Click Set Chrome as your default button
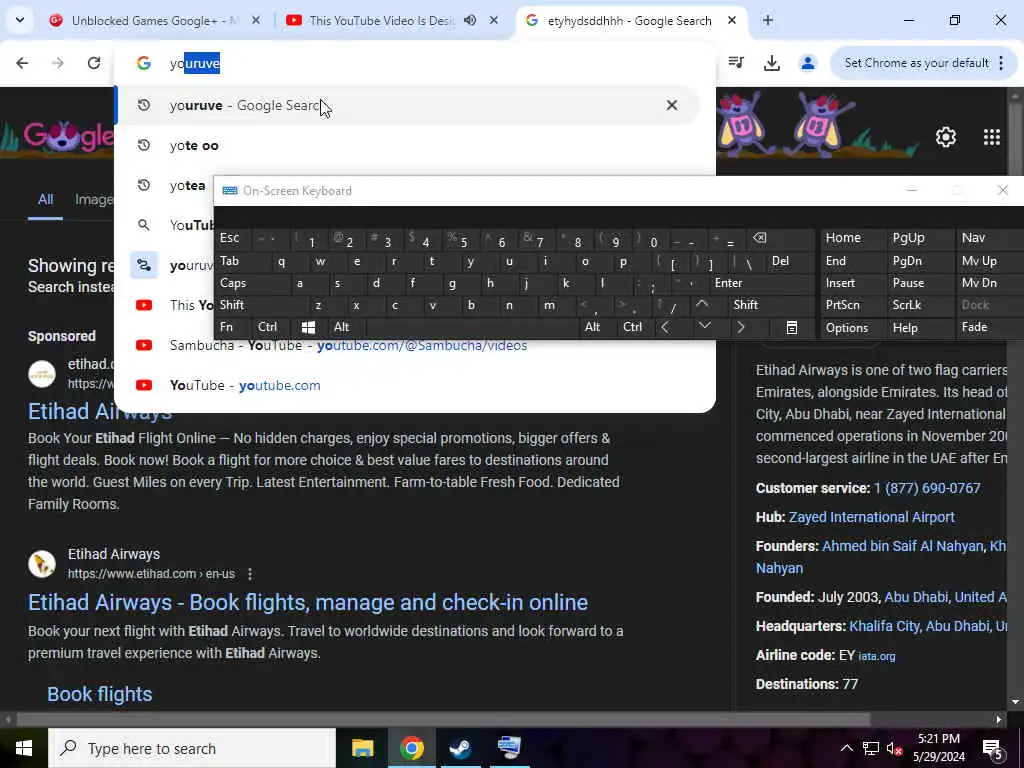The height and width of the screenshot is (768, 1024). (x=916, y=63)
